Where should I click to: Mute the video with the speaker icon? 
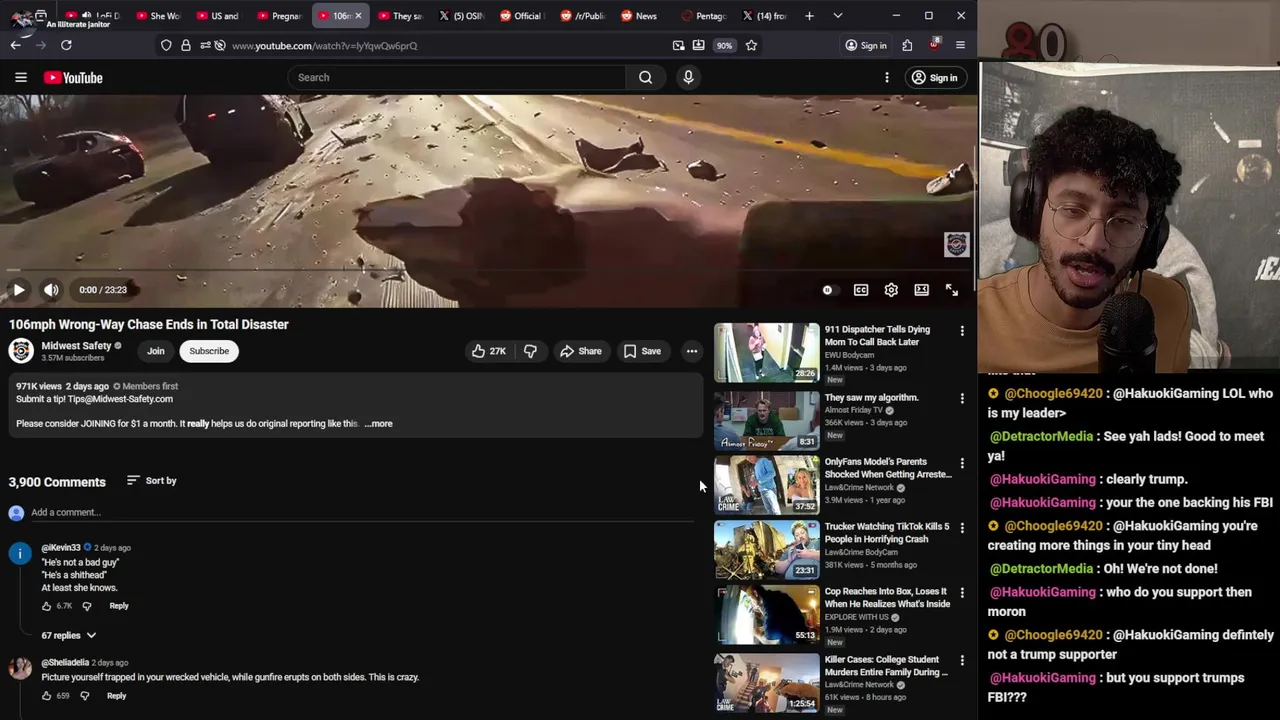[x=51, y=290]
